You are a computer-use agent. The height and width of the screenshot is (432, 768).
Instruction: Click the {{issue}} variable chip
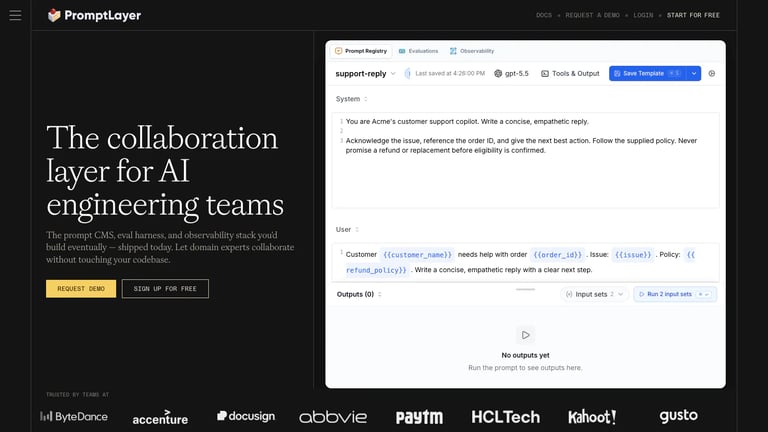[x=633, y=255]
